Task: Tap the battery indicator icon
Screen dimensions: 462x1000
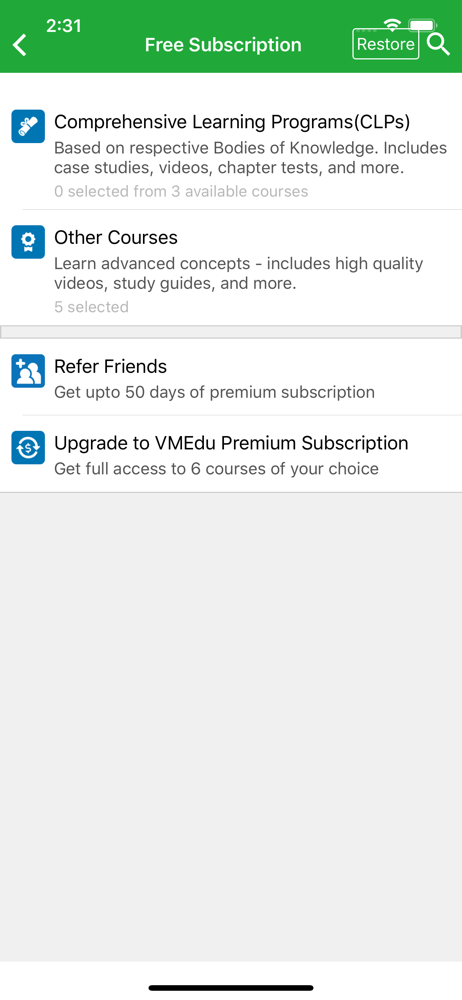Action: pos(422,25)
